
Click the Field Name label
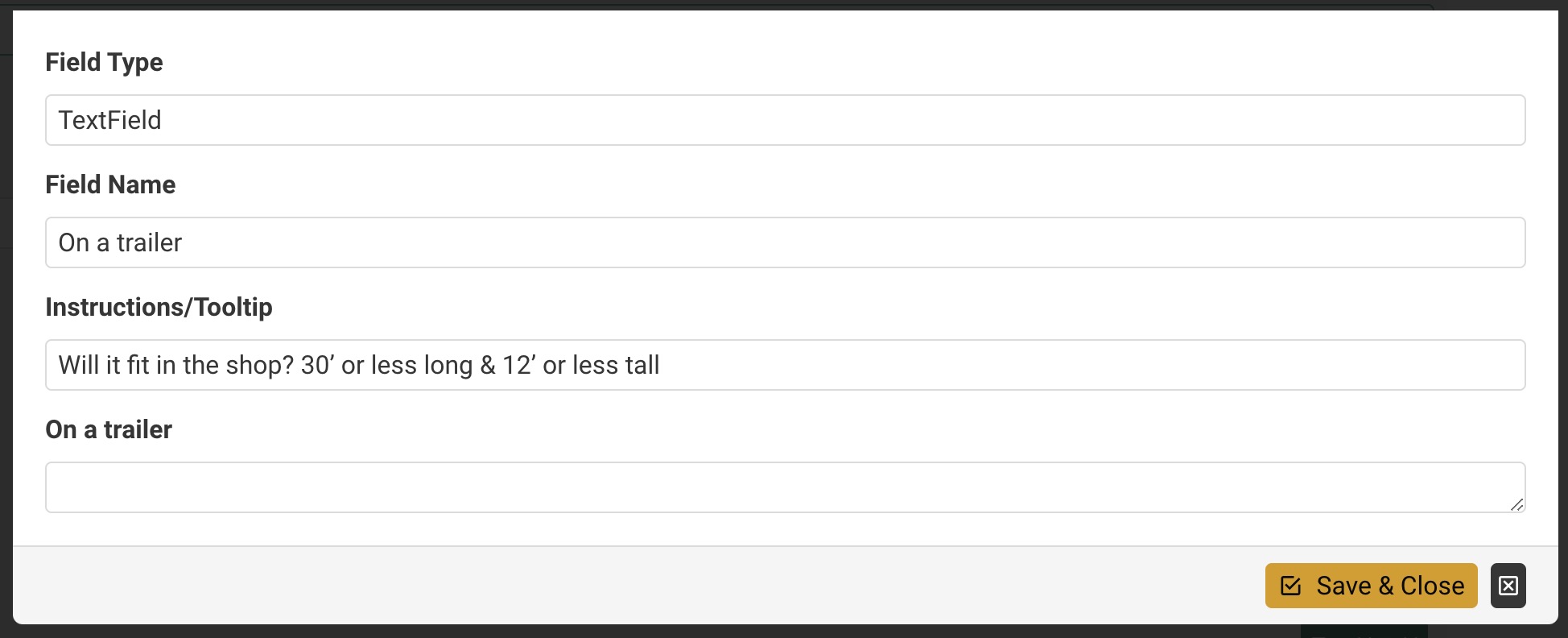110,184
